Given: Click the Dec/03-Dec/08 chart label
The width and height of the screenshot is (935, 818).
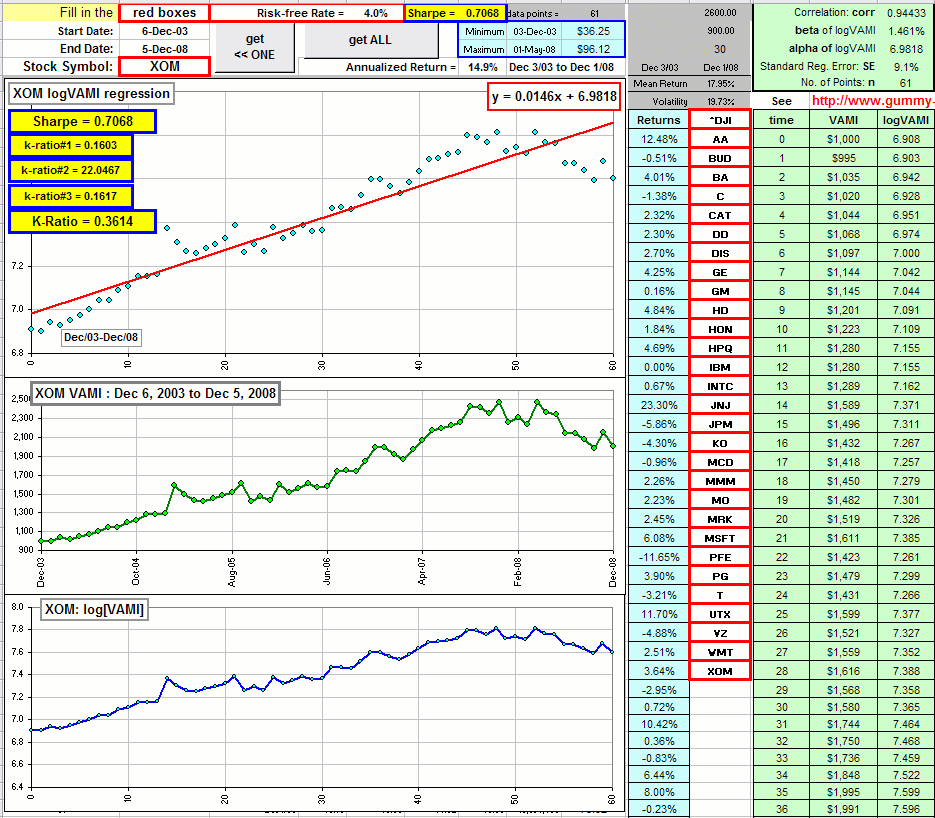Looking at the screenshot, I should click(101, 337).
